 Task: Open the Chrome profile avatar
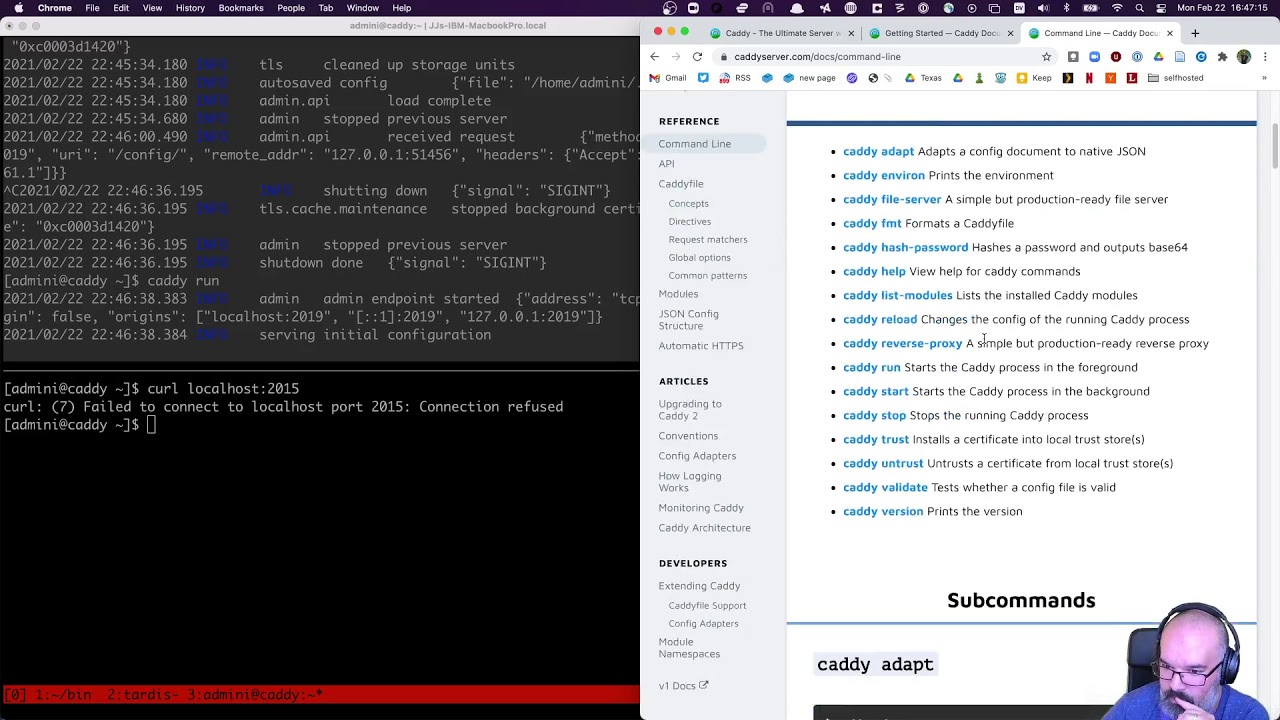[x=1244, y=57]
